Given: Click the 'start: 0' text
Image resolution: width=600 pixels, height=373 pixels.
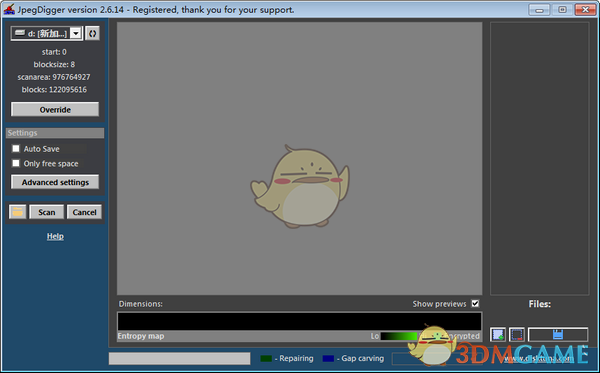Looking at the screenshot, I should pos(54,52).
